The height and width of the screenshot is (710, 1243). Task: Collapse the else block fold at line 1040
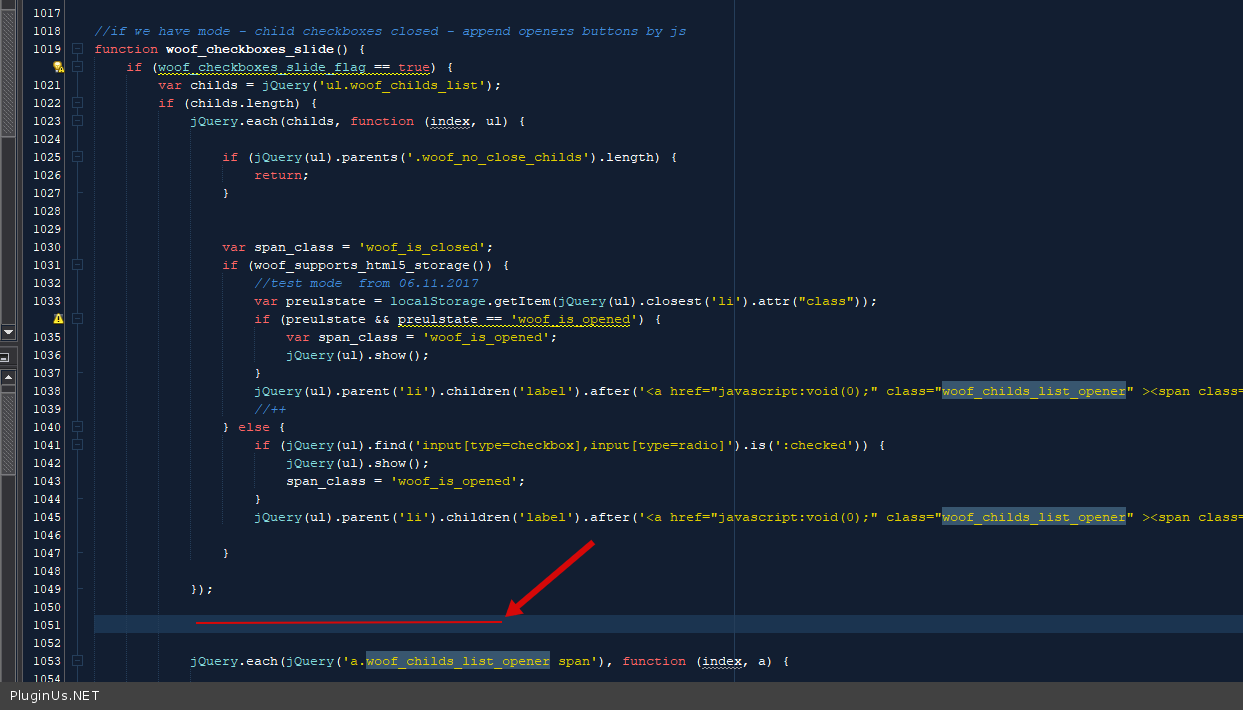click(77, 427)
